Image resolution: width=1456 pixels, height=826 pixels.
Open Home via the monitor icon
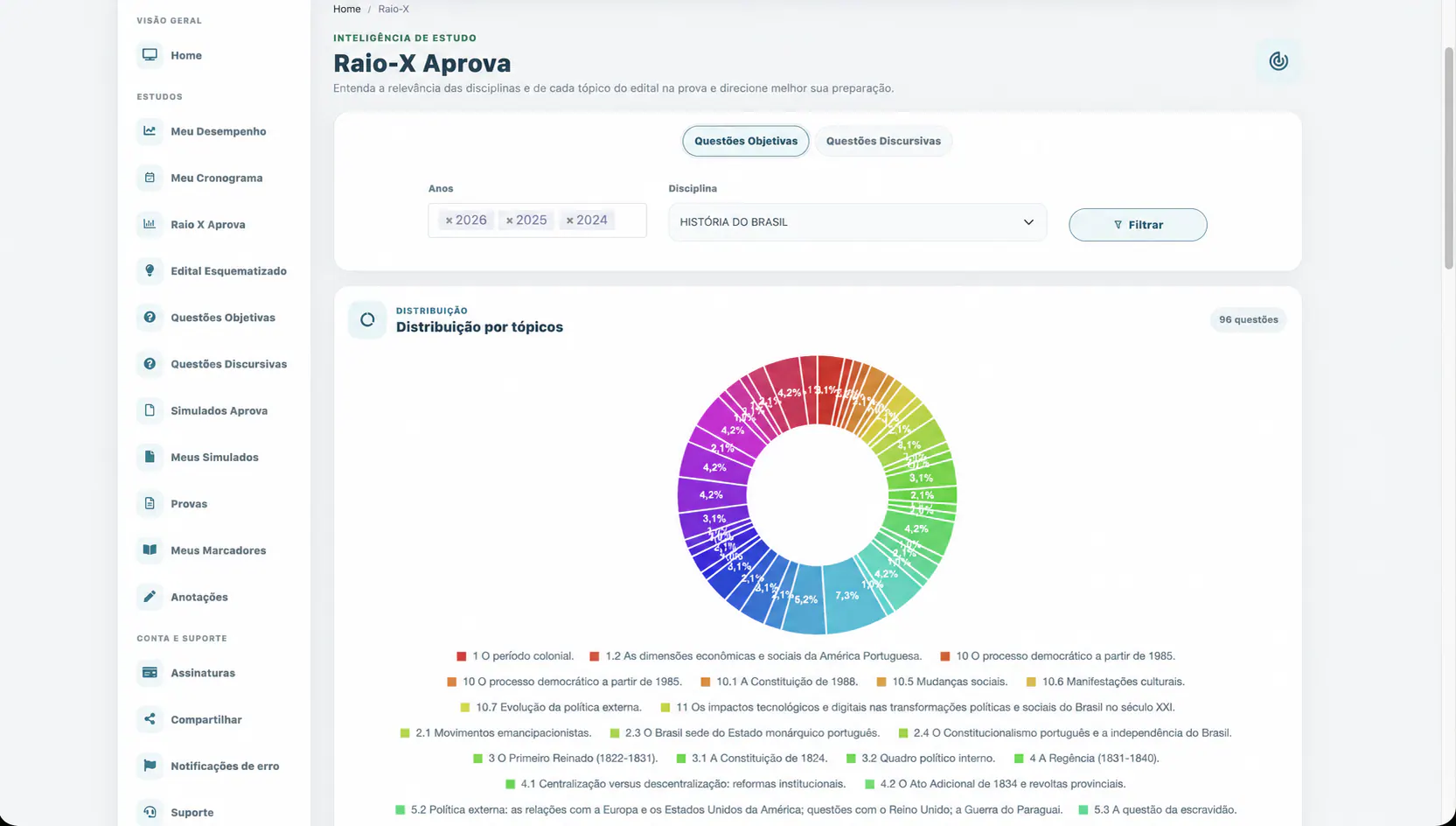(x=150, y=55)
